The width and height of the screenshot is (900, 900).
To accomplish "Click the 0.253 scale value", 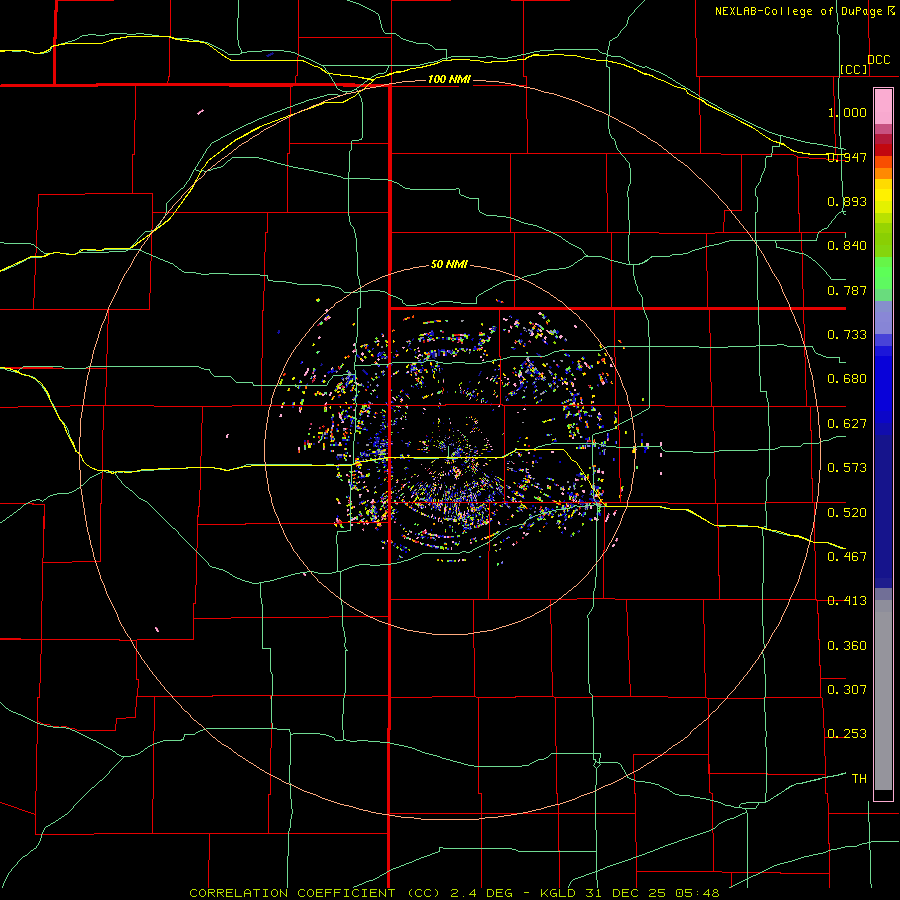I will tap(847, 734).
